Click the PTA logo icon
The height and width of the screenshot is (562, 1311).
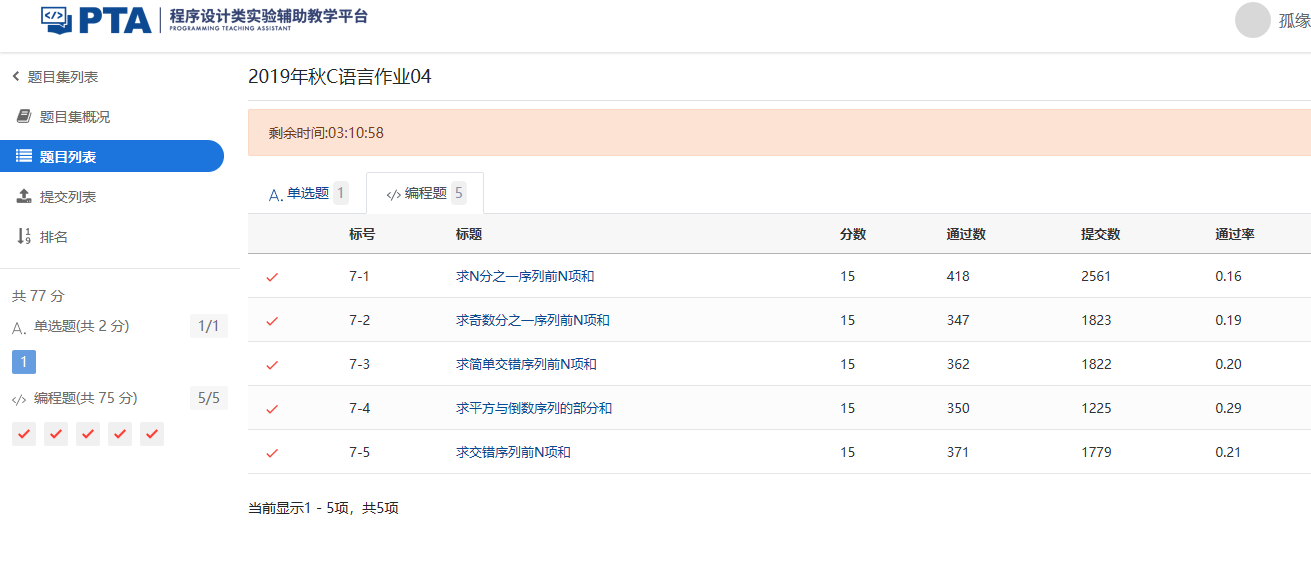tap(57, 19)
